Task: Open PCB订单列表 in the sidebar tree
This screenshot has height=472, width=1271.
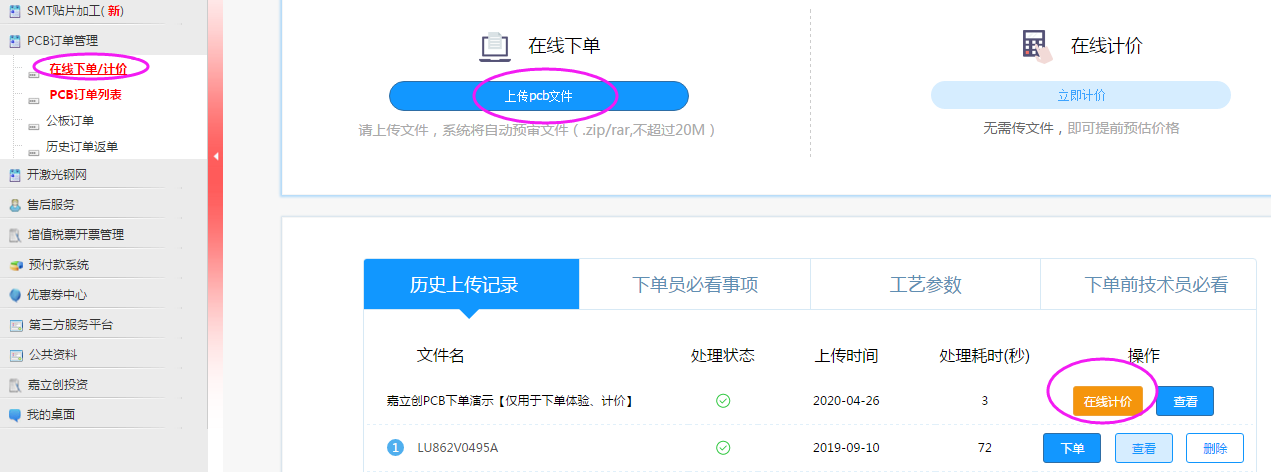Action: [x=85, y=95]
